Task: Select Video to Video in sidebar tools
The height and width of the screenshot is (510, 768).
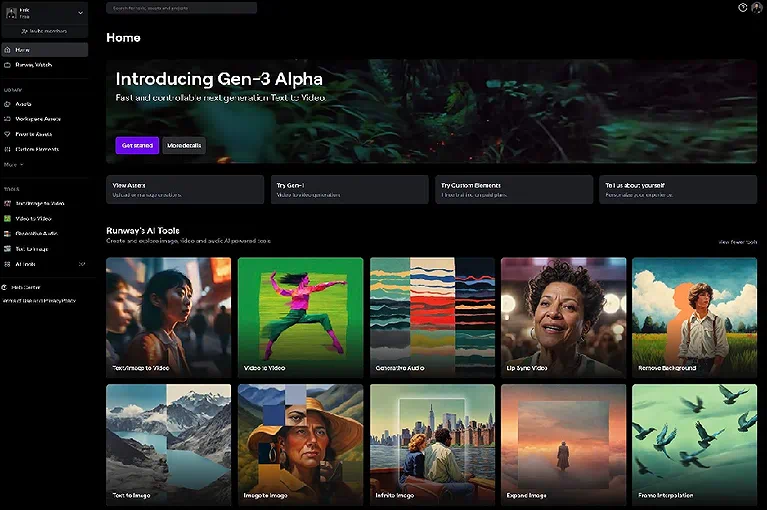Action: pos(45,219)
